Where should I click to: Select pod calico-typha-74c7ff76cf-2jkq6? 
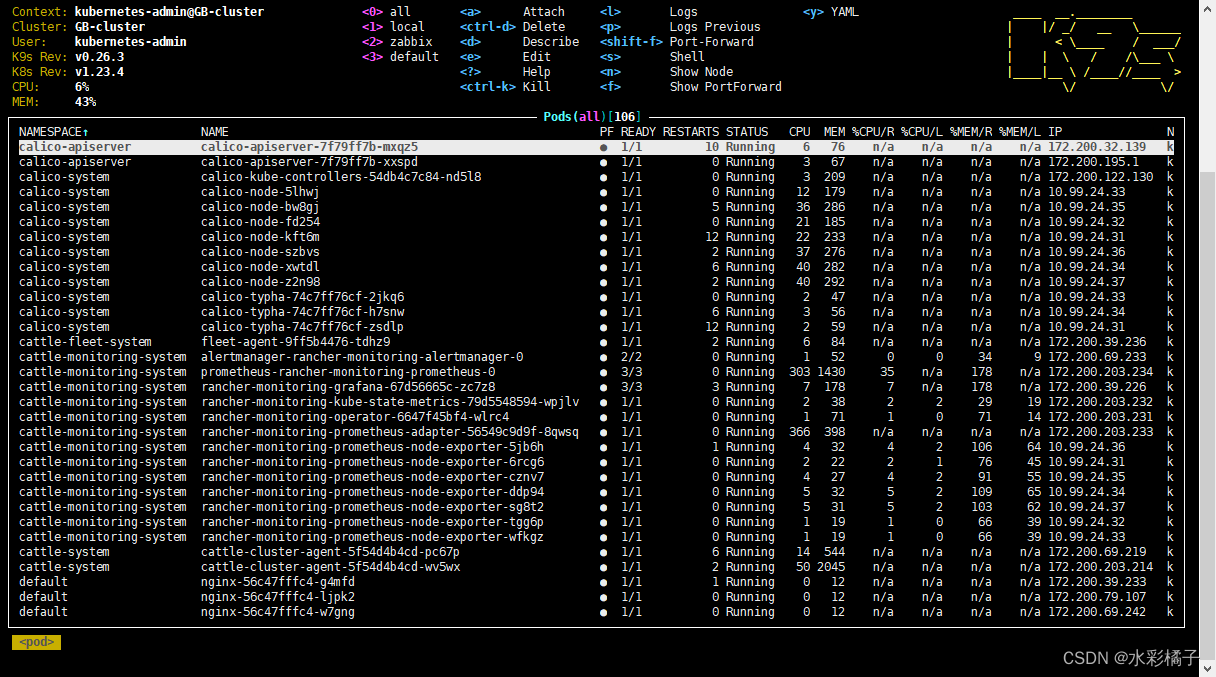pos(596,297)
